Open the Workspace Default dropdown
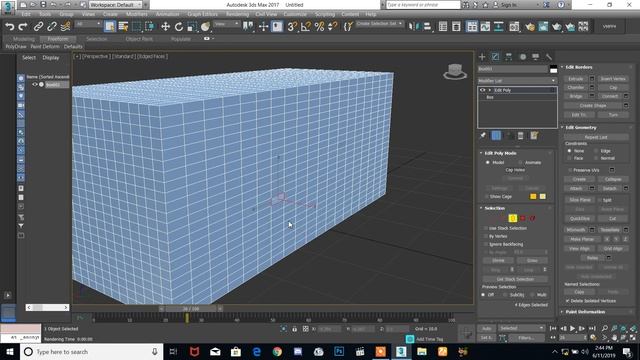640x360 pixels. click(115, 5)
